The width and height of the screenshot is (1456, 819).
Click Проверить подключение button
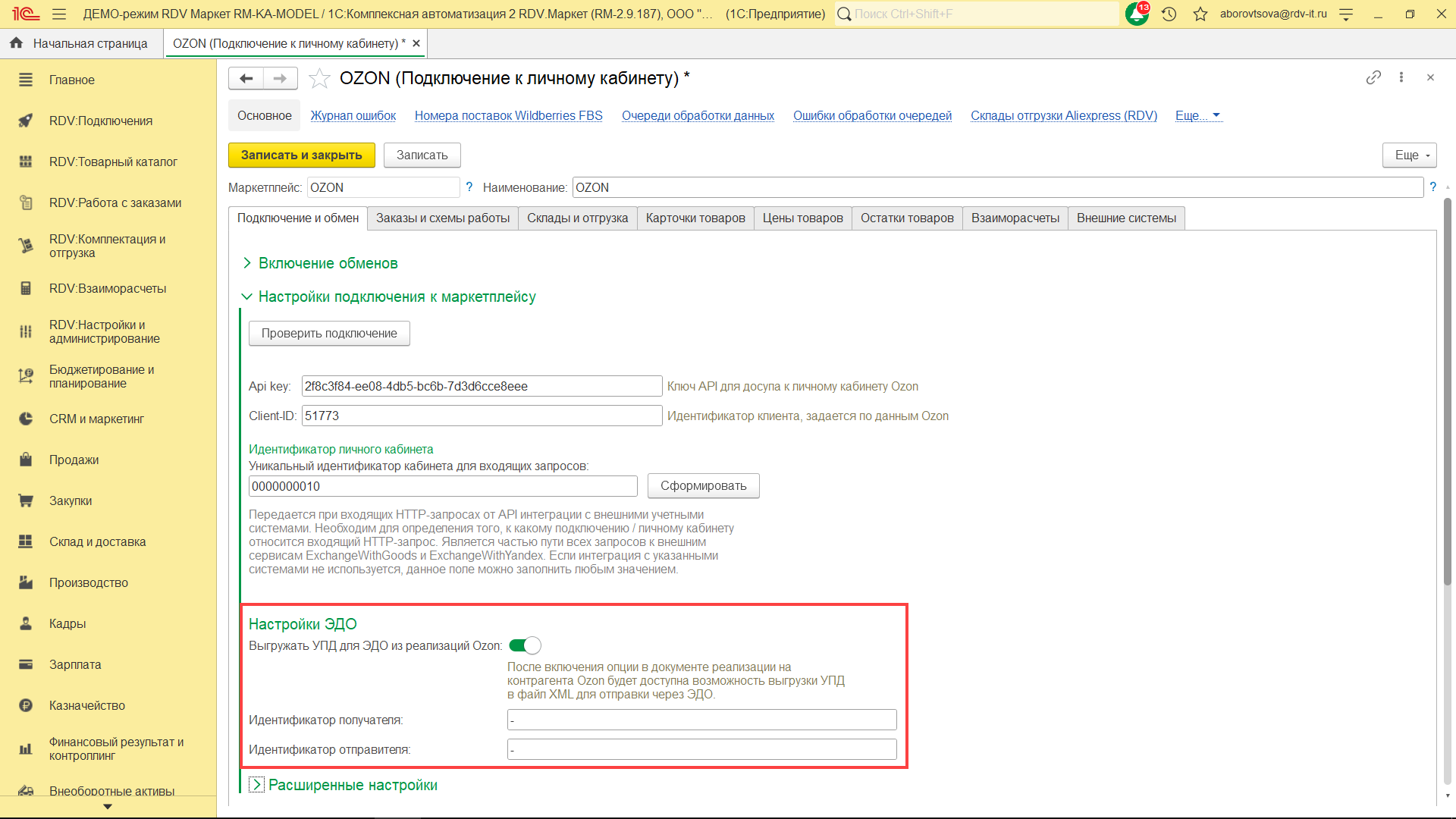(329, 333)
